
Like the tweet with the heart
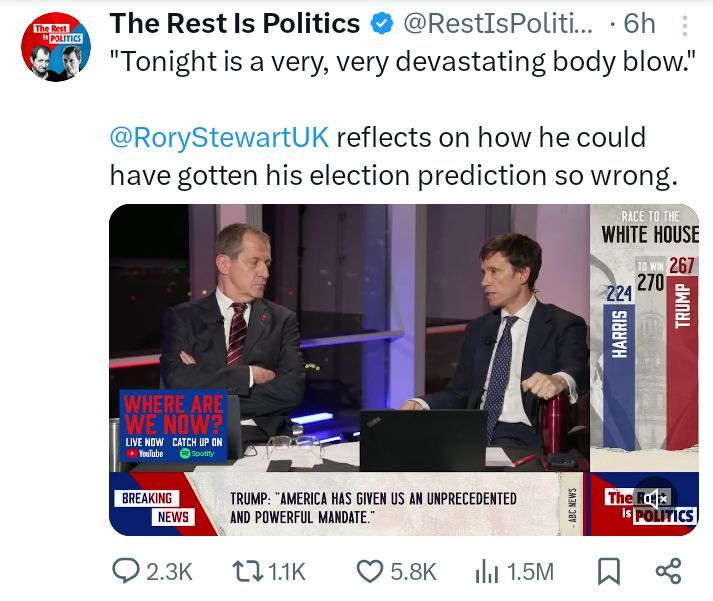(x=370, y=570)
